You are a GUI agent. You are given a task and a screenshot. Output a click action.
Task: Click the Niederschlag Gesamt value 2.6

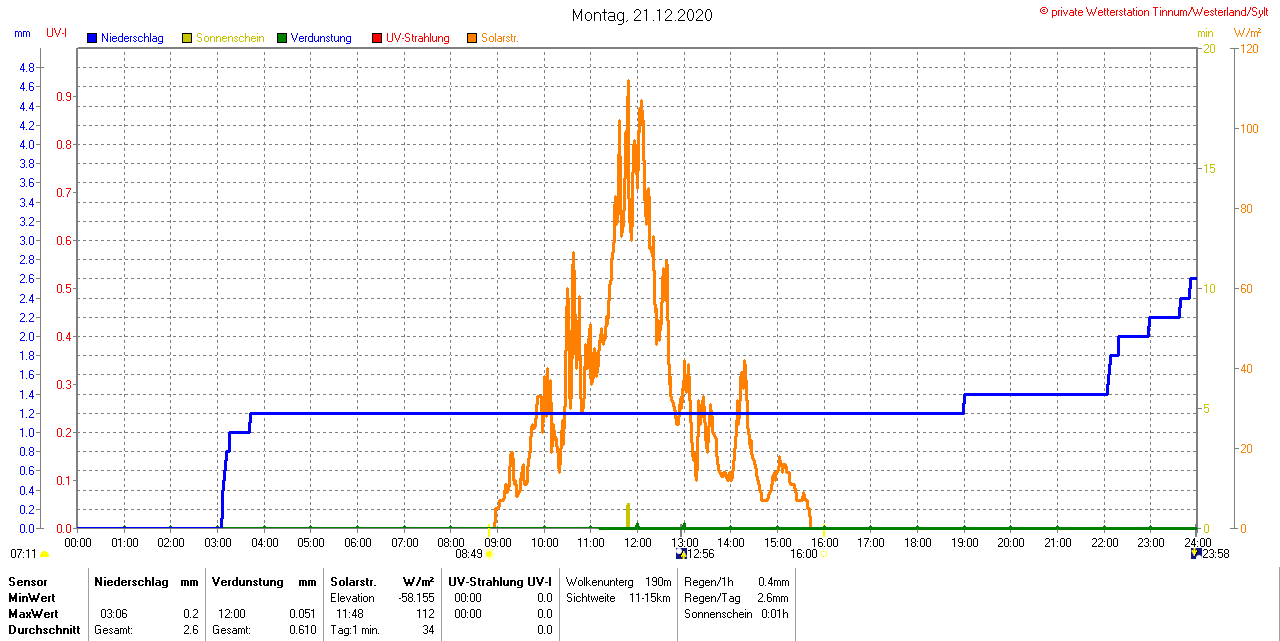190,630
